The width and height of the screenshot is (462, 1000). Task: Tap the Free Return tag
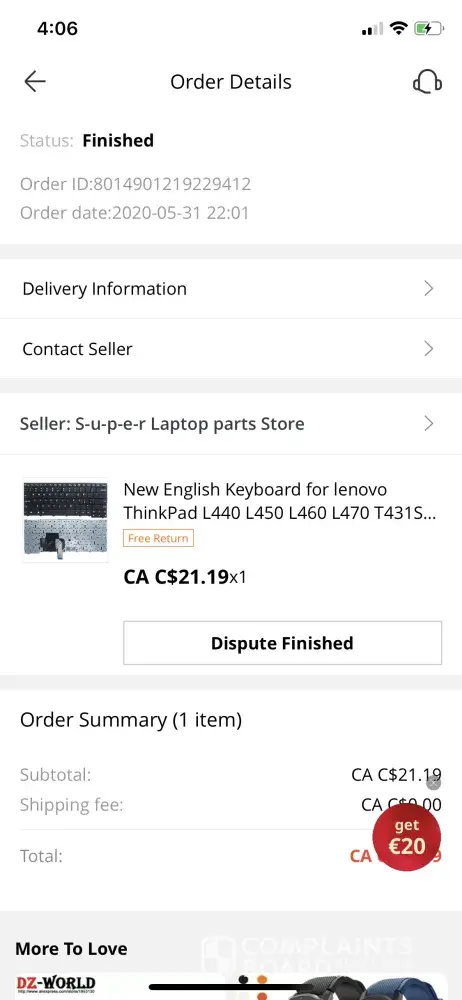(158, 538)
